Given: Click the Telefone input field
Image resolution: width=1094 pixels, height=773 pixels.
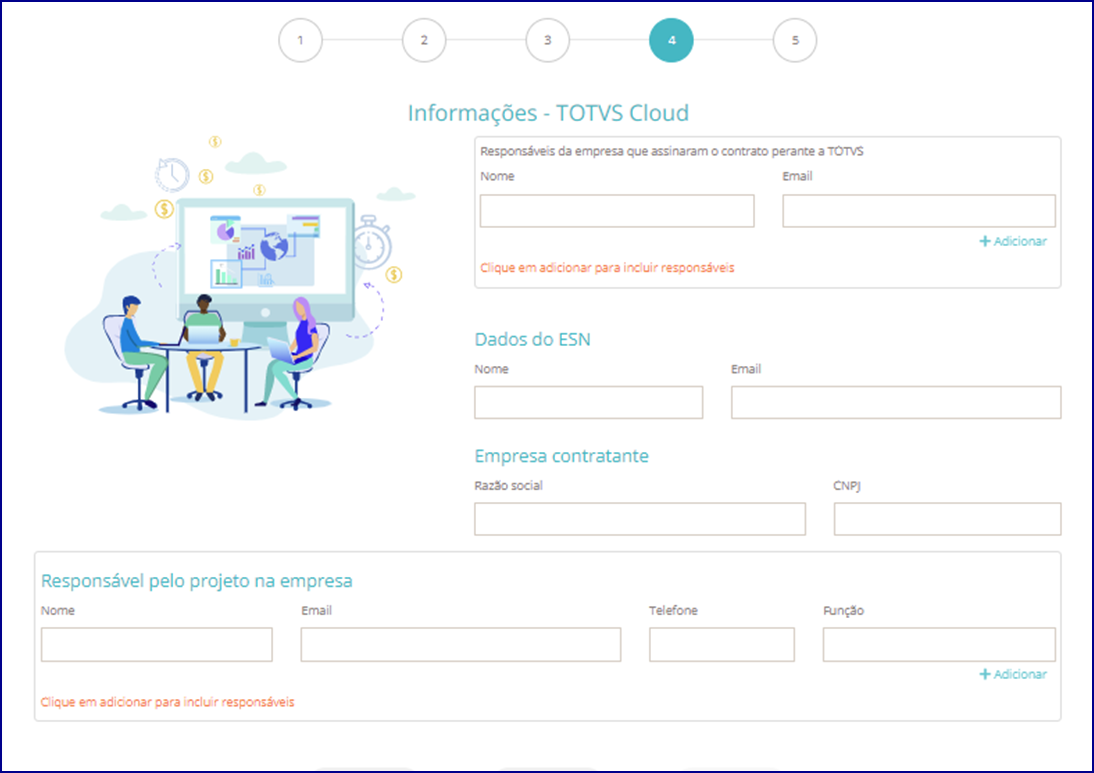Looking at the screenshot, I should click(x=721, y=645).
